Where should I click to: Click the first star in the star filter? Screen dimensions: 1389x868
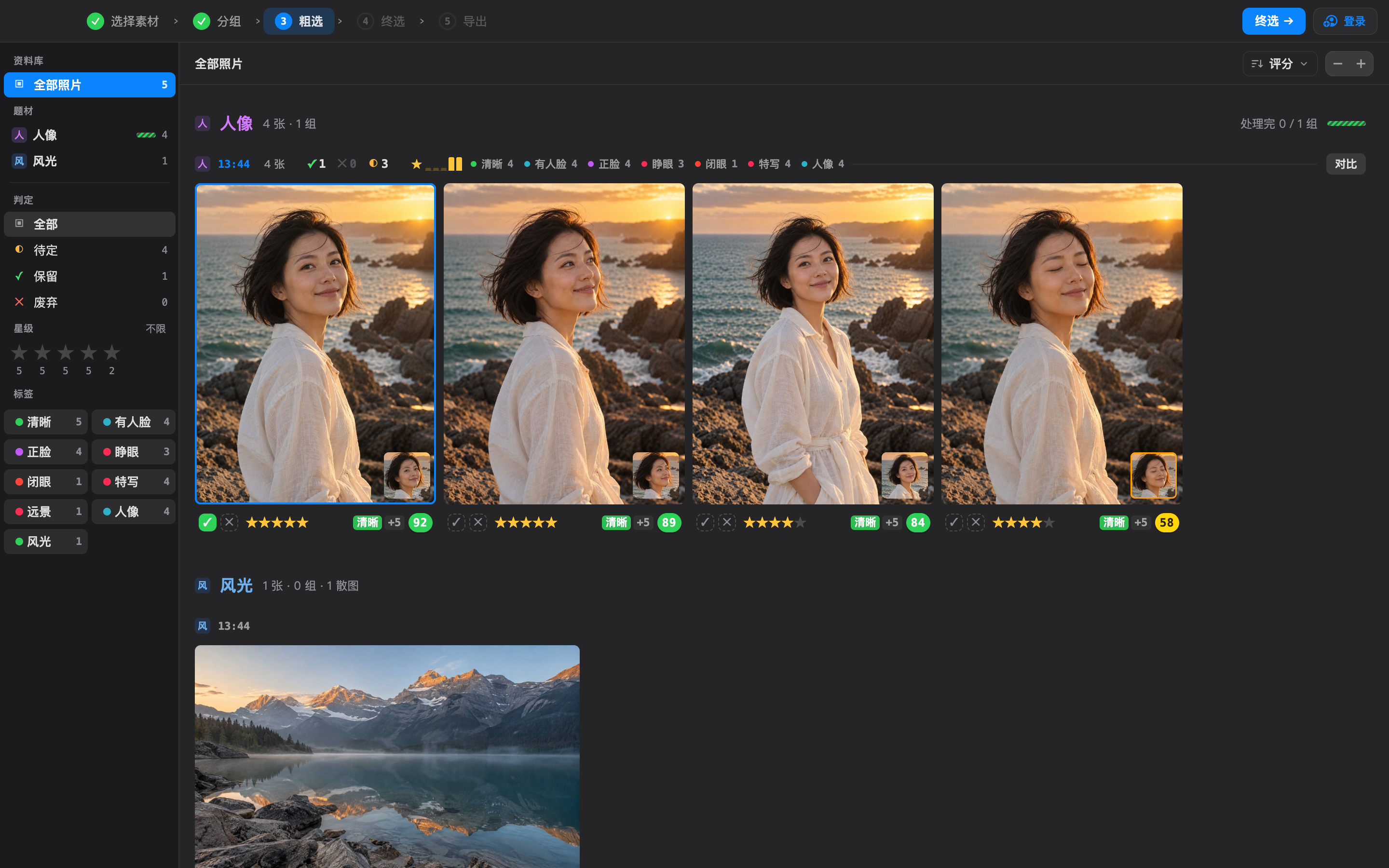pos(19,353)
